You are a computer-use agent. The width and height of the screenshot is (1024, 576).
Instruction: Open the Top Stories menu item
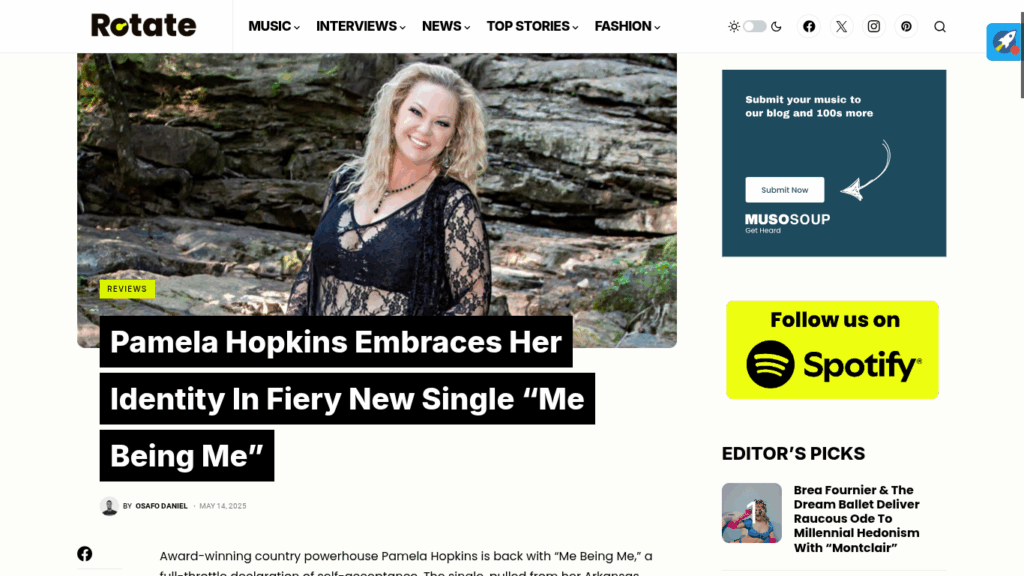(532, 26)
